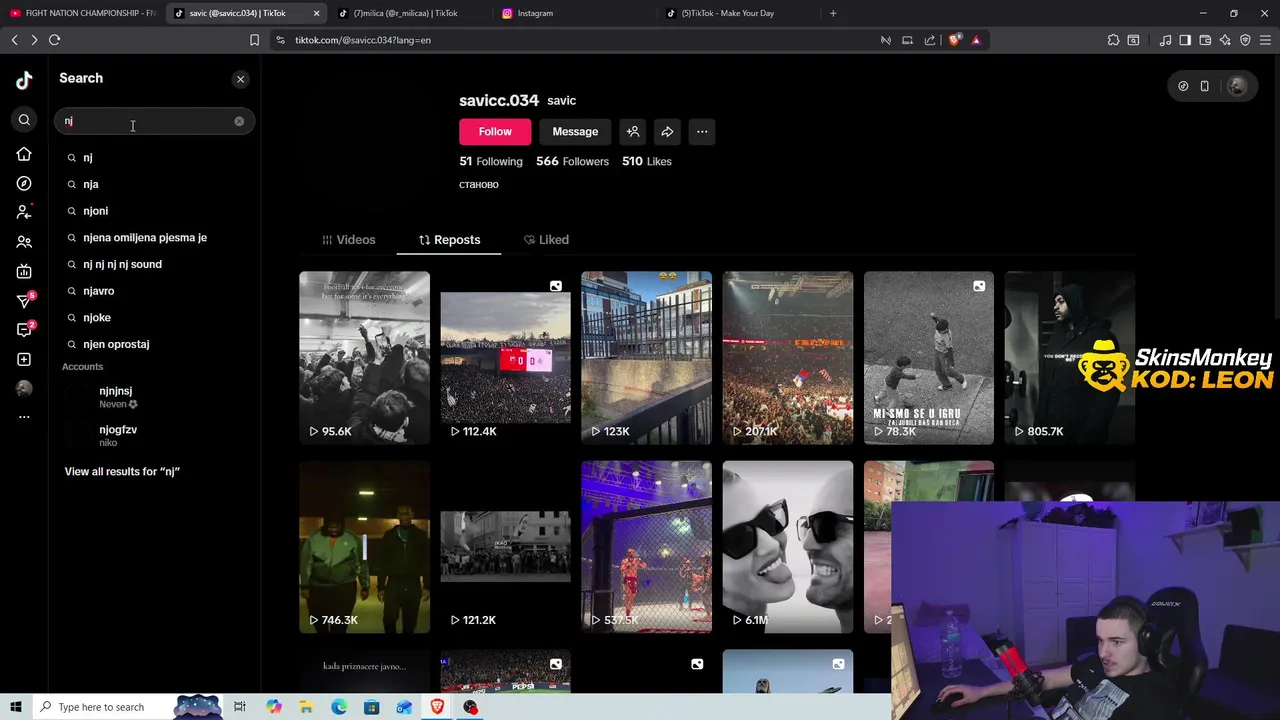Click the browser back arrow
This screenshot has height=720, width=1280.
pyautogui.click(x=14, y=40)
